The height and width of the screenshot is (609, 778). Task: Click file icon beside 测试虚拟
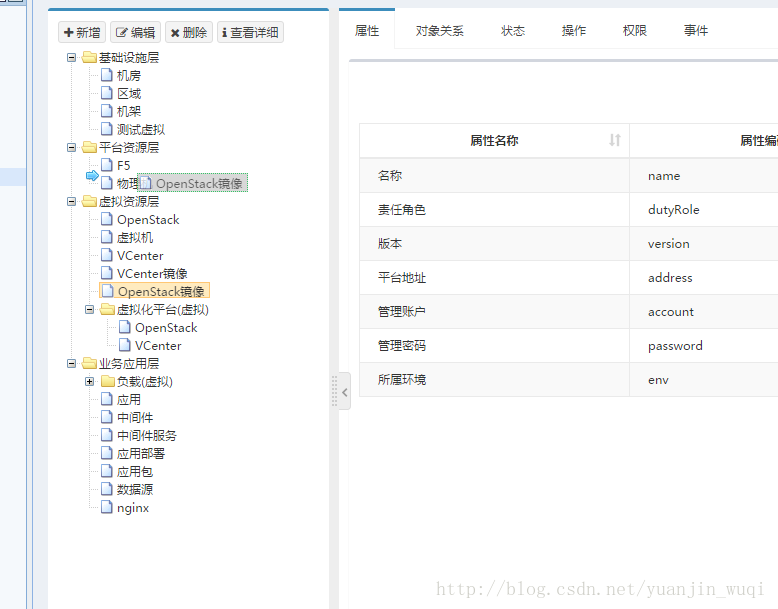click(107, 130)
